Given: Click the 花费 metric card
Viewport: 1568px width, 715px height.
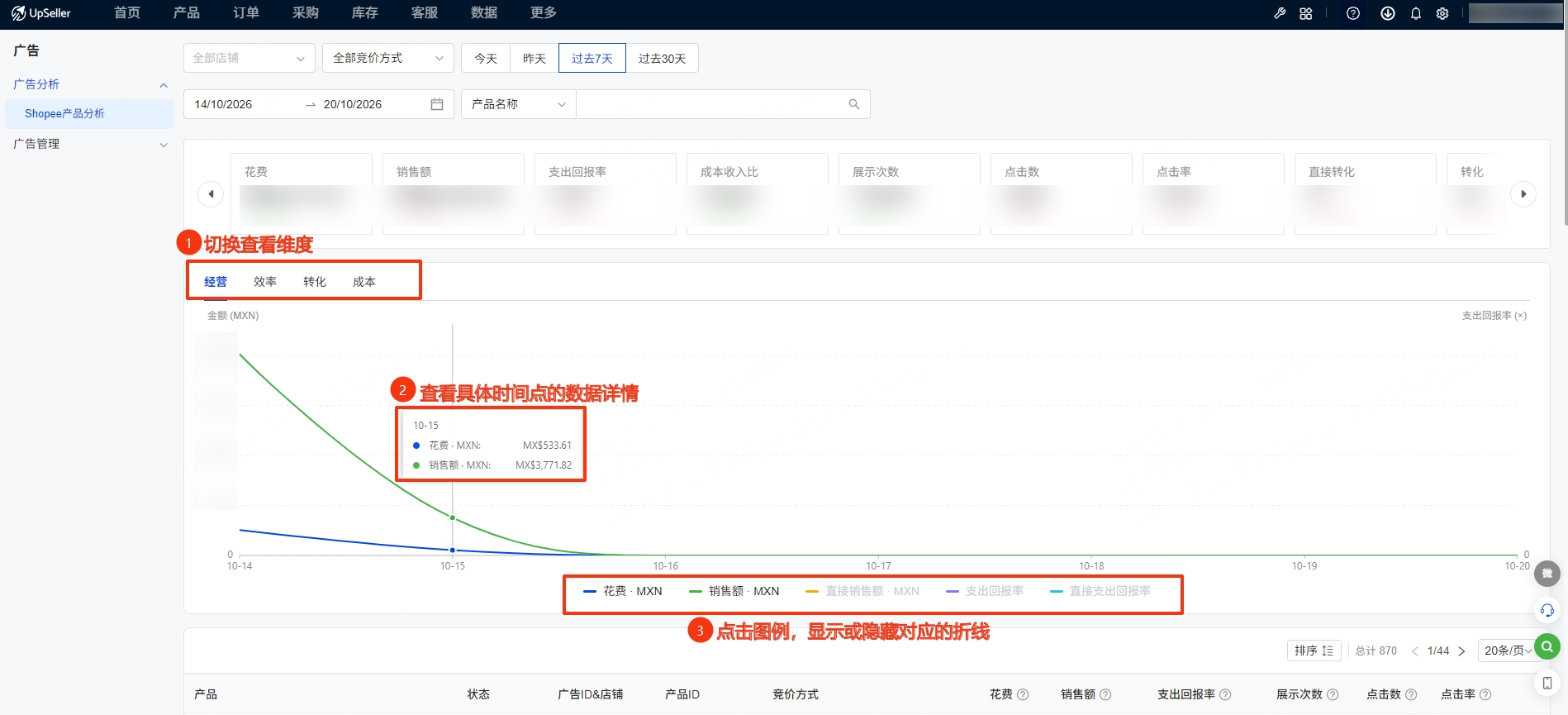Looking at the screenshot, I should [302, 193].
